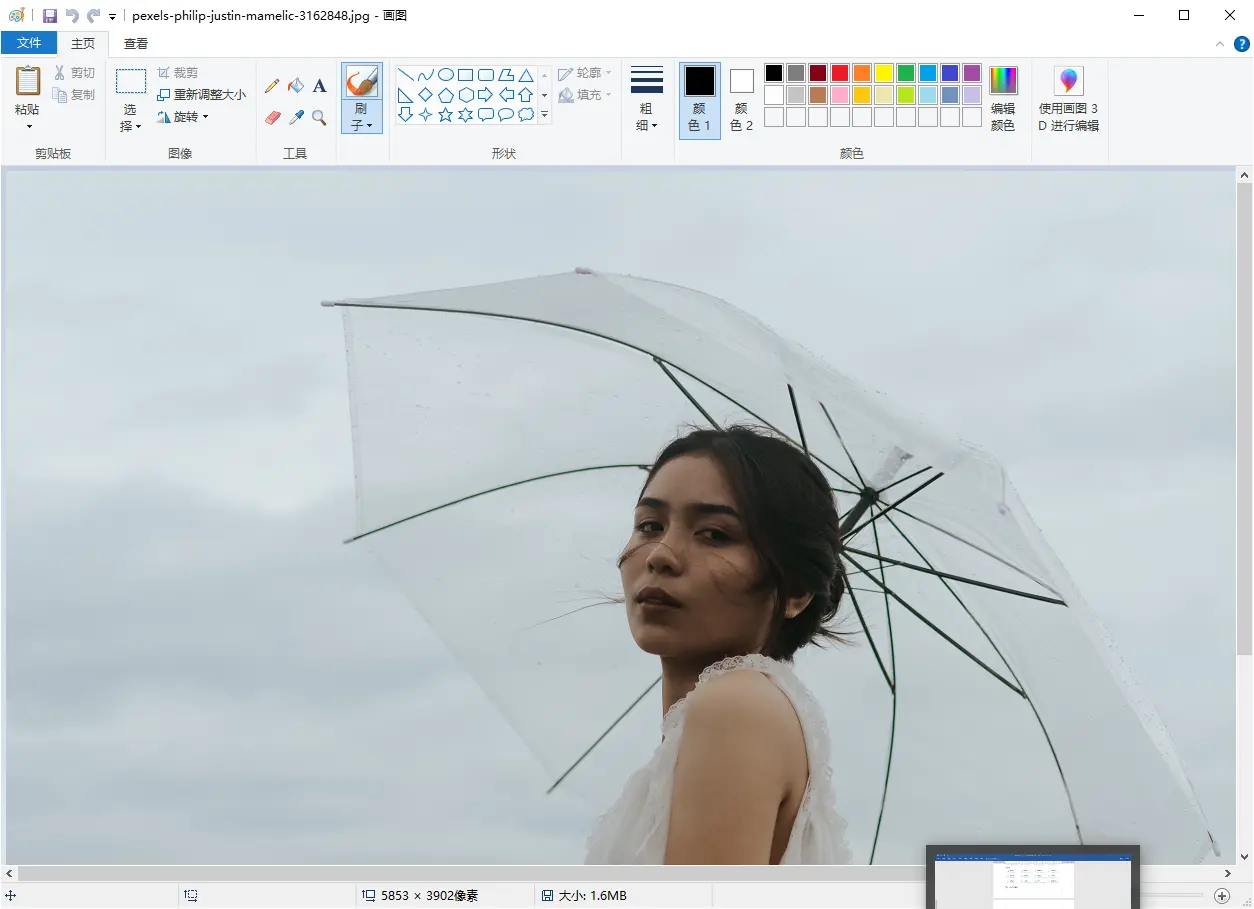Select the Magnifier tool
The height and width of the screenshot is (909, 1254).
click(320, 118)
